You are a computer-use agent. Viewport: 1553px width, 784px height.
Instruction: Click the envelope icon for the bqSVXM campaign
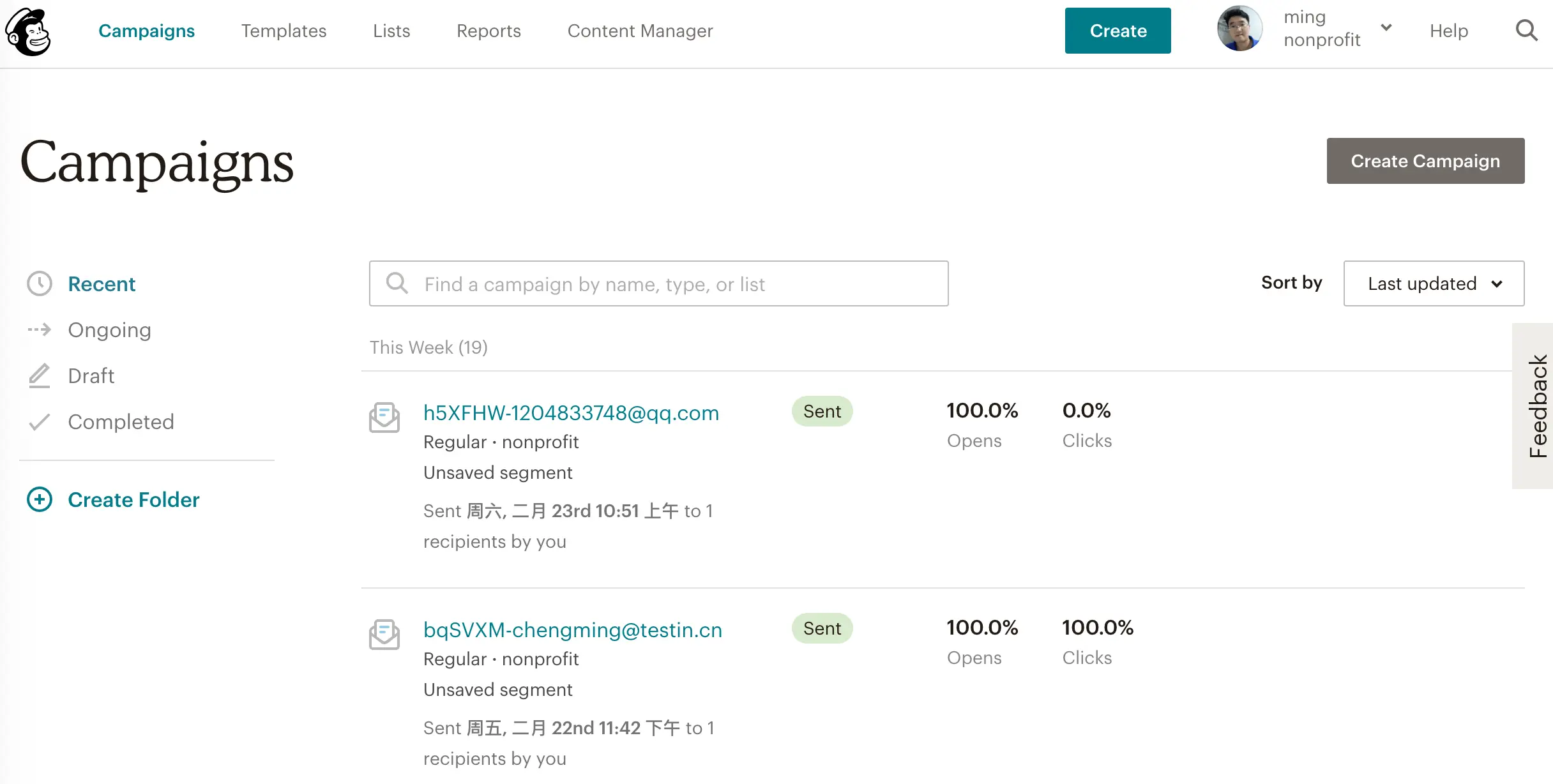point(384,635)
